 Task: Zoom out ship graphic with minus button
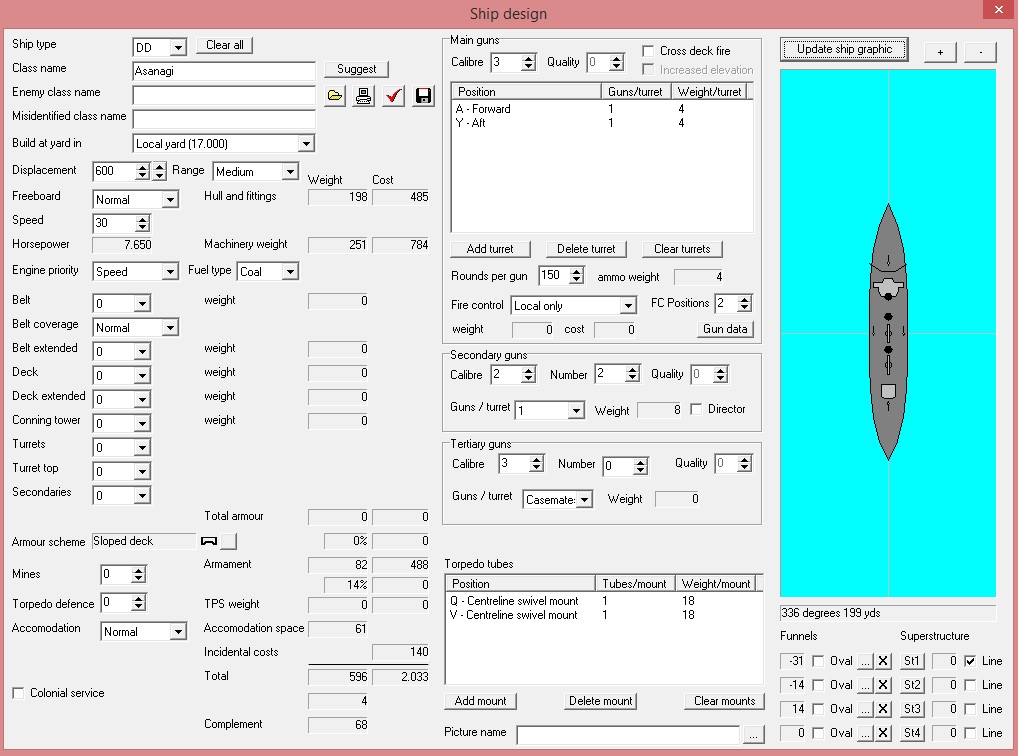(980, 52)
